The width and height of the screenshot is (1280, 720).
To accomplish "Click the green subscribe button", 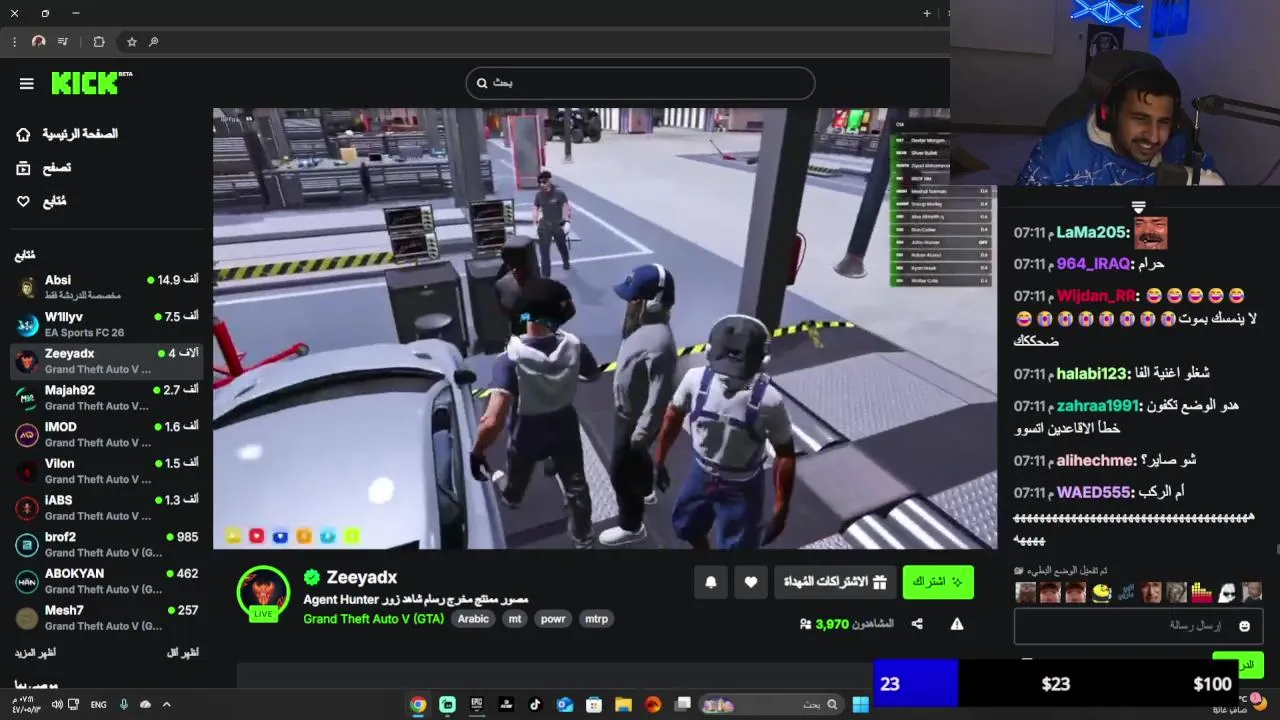I will 938,582.
